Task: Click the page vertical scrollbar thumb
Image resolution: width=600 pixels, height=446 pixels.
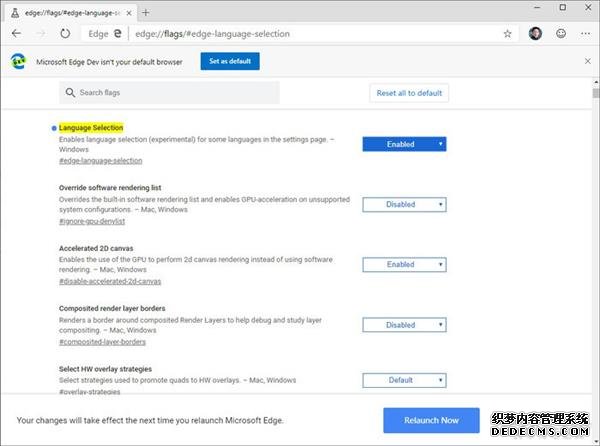Action: coord(596,93)
